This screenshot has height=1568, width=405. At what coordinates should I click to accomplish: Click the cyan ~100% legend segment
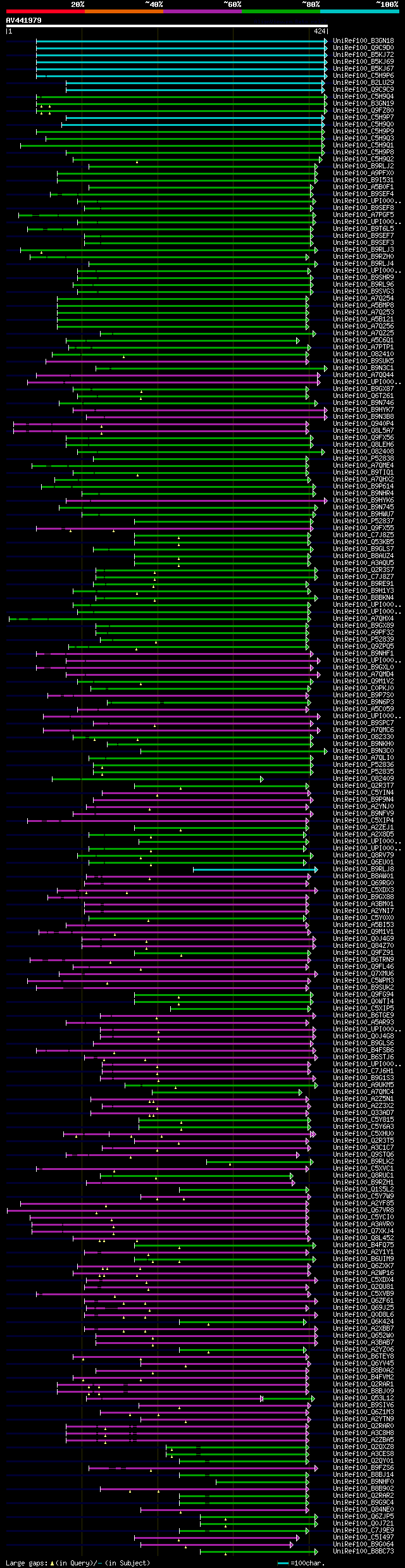[359, 11]
